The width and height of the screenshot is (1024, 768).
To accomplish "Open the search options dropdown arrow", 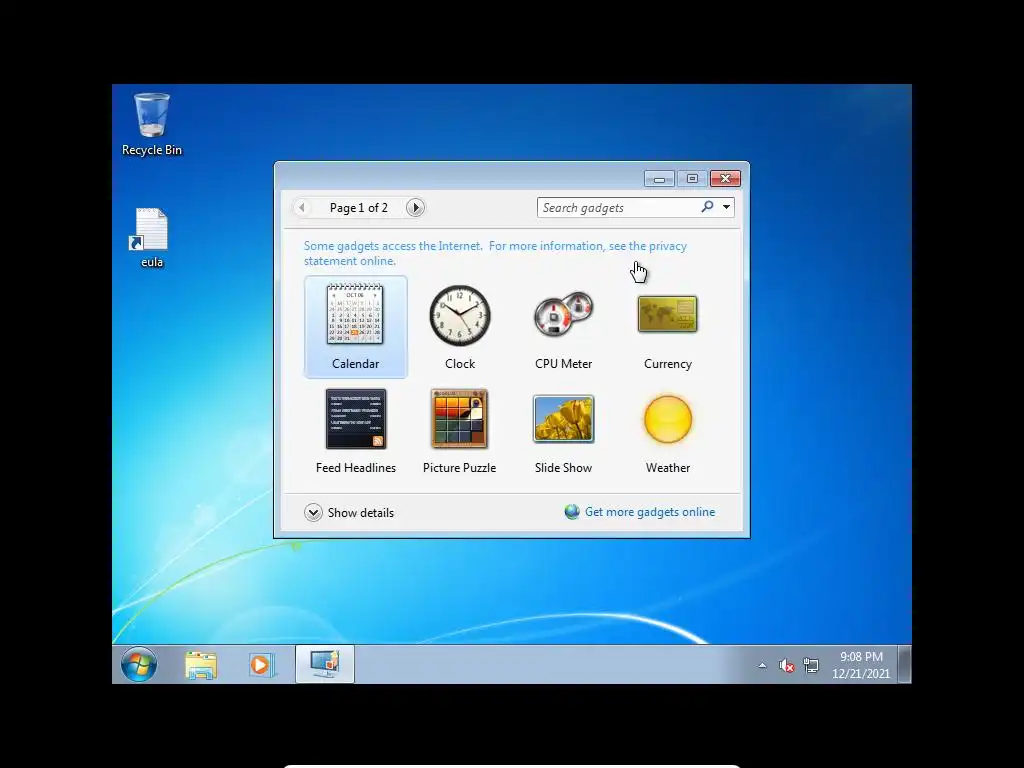I will pos(726,207).
